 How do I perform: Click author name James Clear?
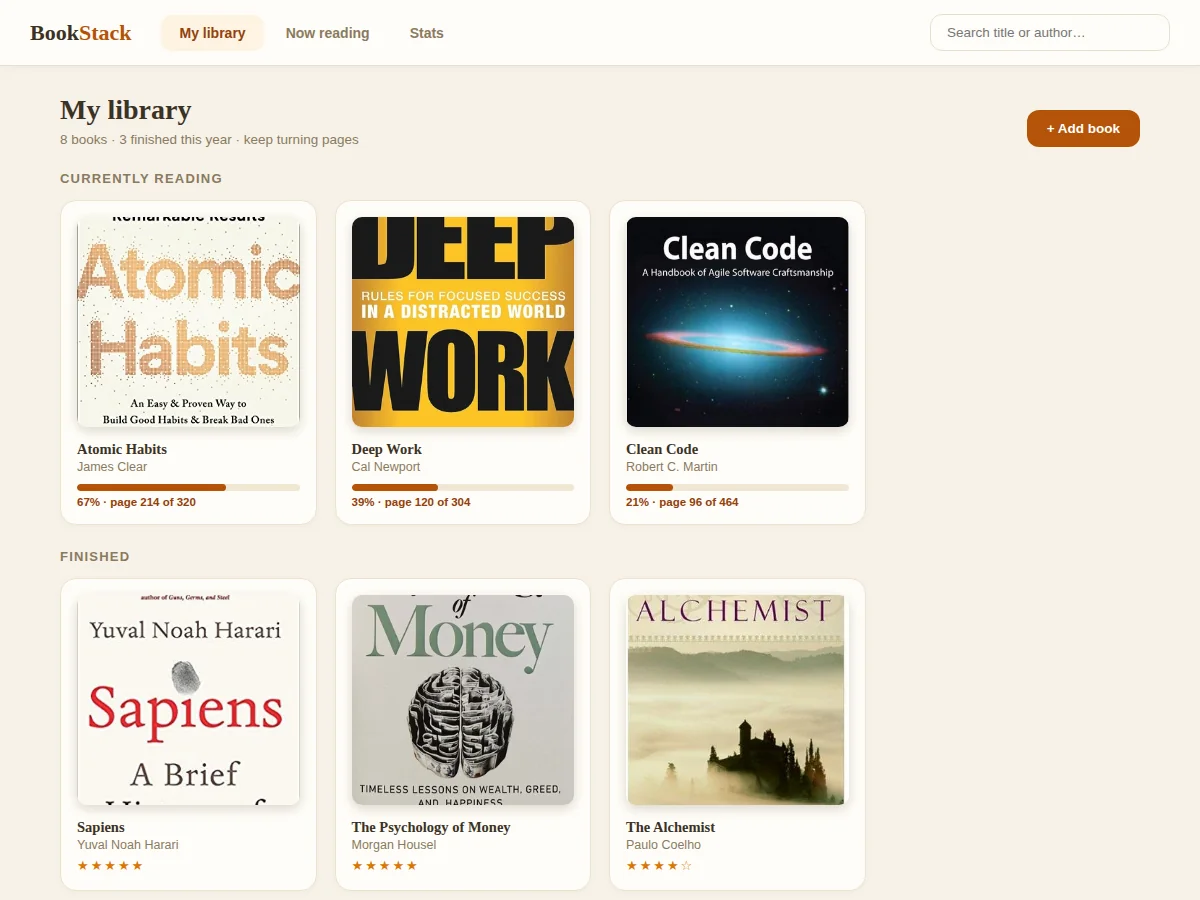112,467
